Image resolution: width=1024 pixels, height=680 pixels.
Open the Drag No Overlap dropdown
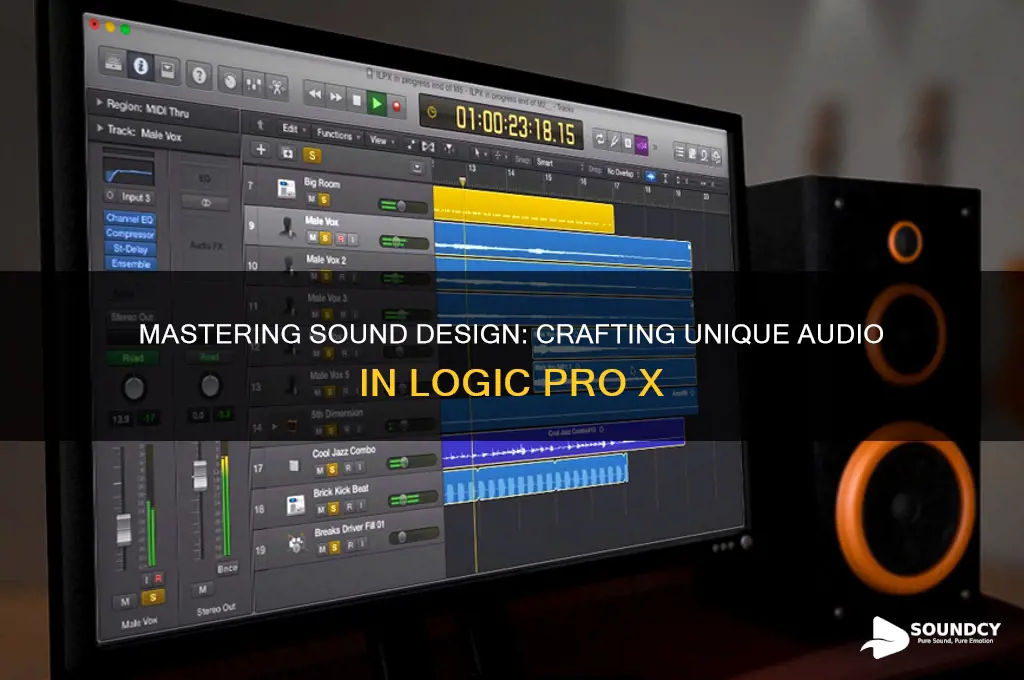point(622,172)
